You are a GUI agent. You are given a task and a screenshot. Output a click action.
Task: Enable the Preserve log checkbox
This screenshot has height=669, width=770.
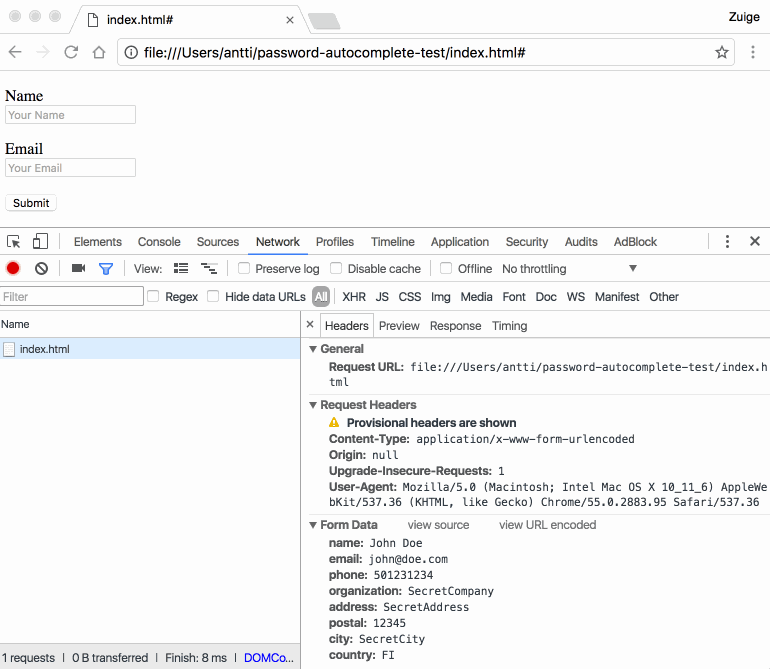[x=244, y=268]
